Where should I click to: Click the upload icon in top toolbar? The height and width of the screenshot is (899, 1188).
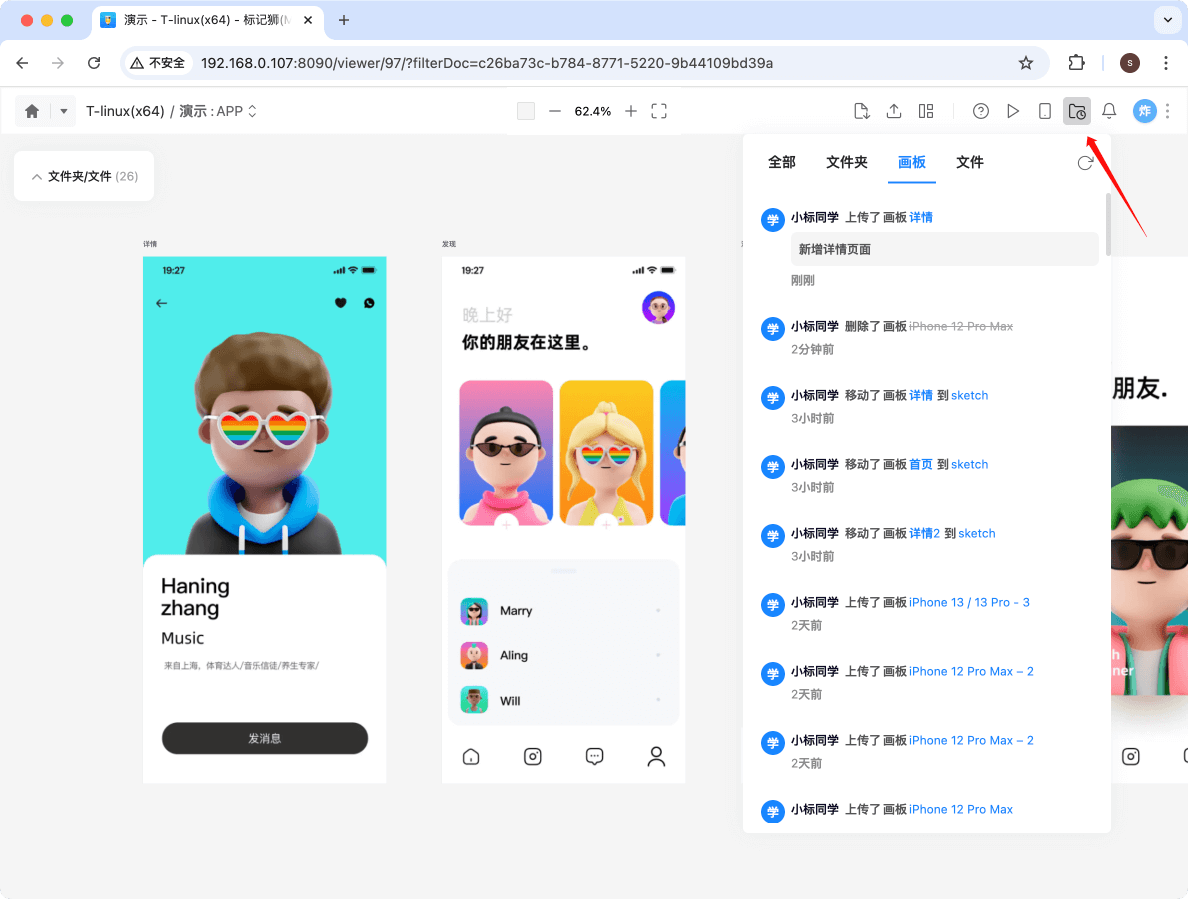coord(893,111)
